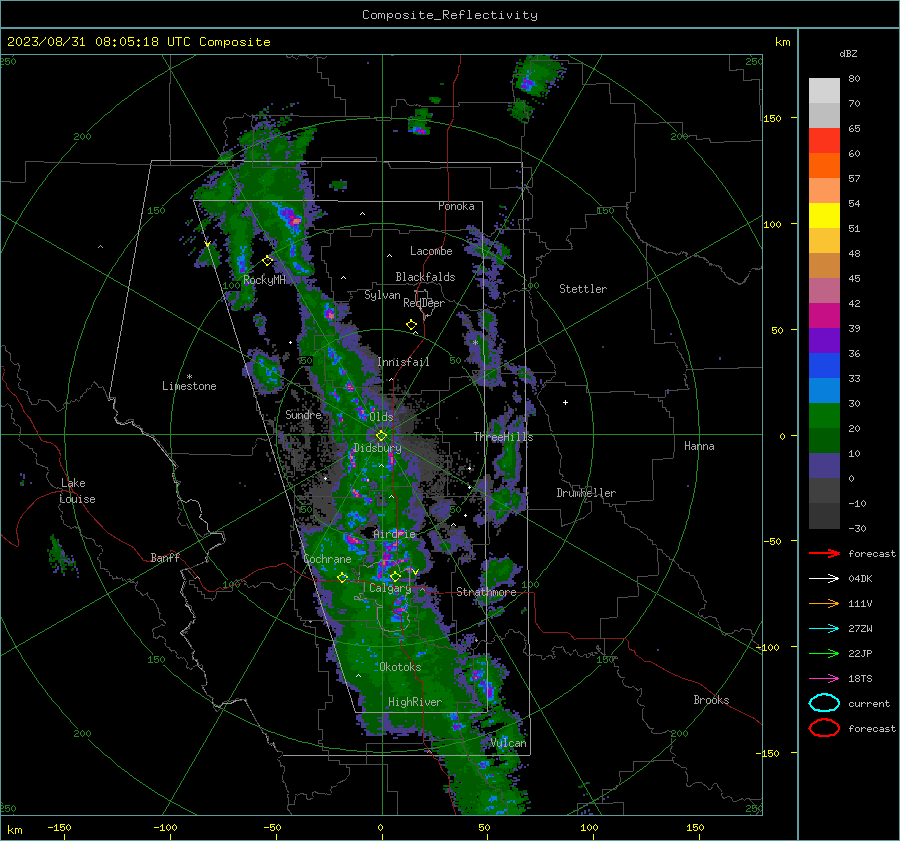Click the dBZ legend heading

tap(848, 53)
